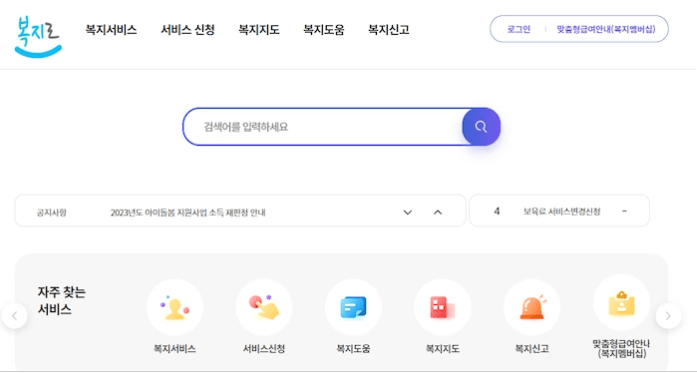697x373 pixels.
Task: Open the 복지로 logo home link
Action: click(38, 37)
